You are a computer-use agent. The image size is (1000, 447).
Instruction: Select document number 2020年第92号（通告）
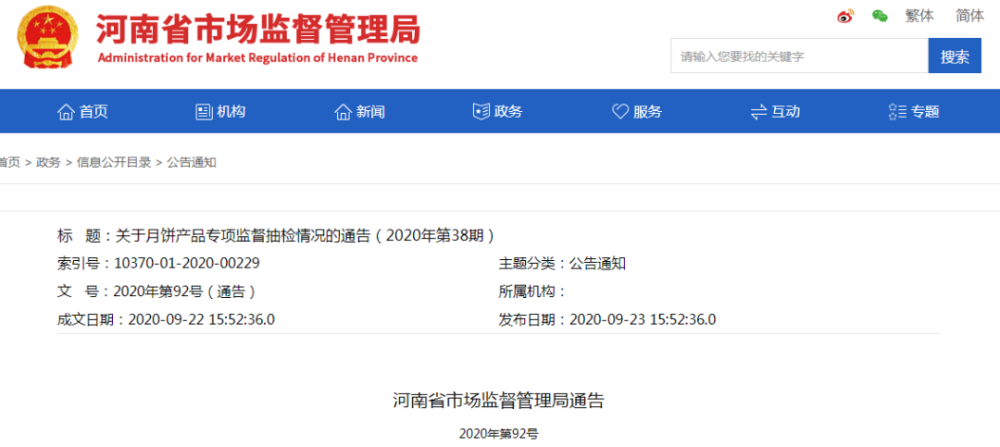click(x=185, y=291)
